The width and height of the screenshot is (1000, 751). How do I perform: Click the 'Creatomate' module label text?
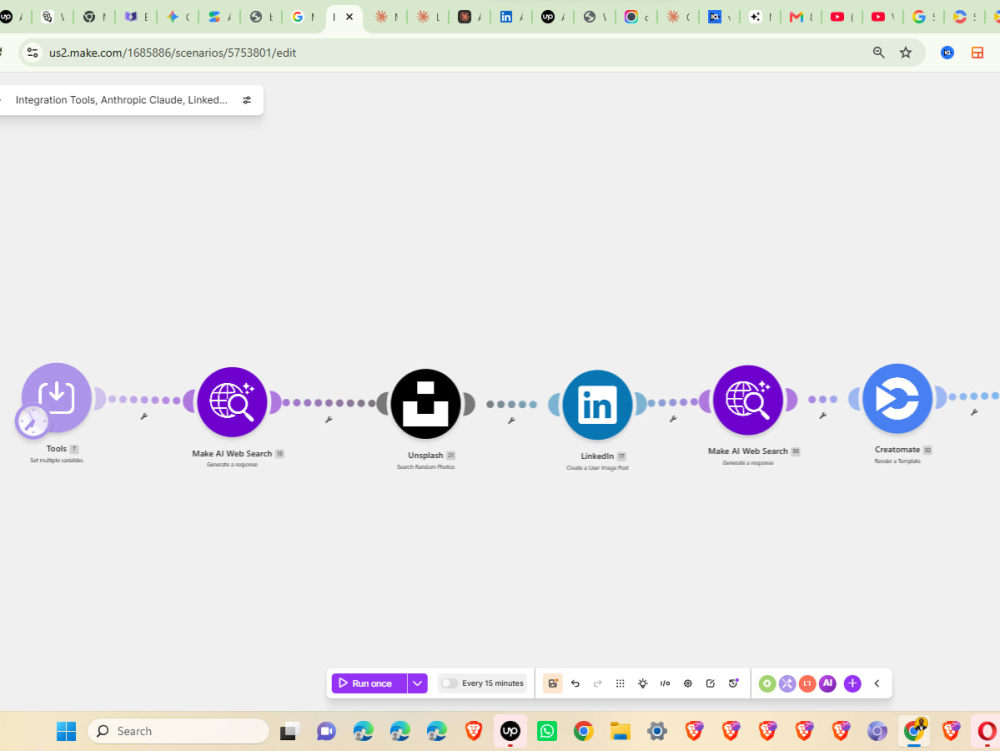897,449
